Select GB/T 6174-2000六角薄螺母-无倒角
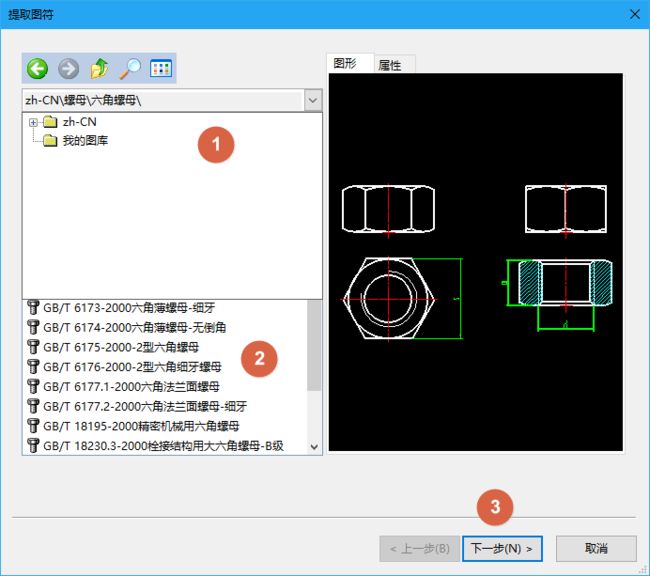 point(134,328)
